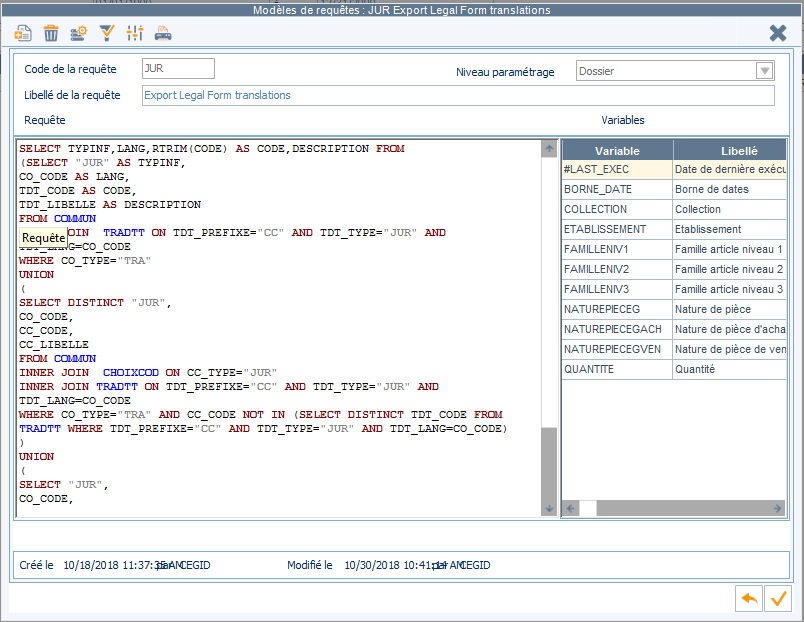Viewport: 804px width, 622px height.
Task: Select the #LAST_EXEC variable row
Action: coord(674,169)
